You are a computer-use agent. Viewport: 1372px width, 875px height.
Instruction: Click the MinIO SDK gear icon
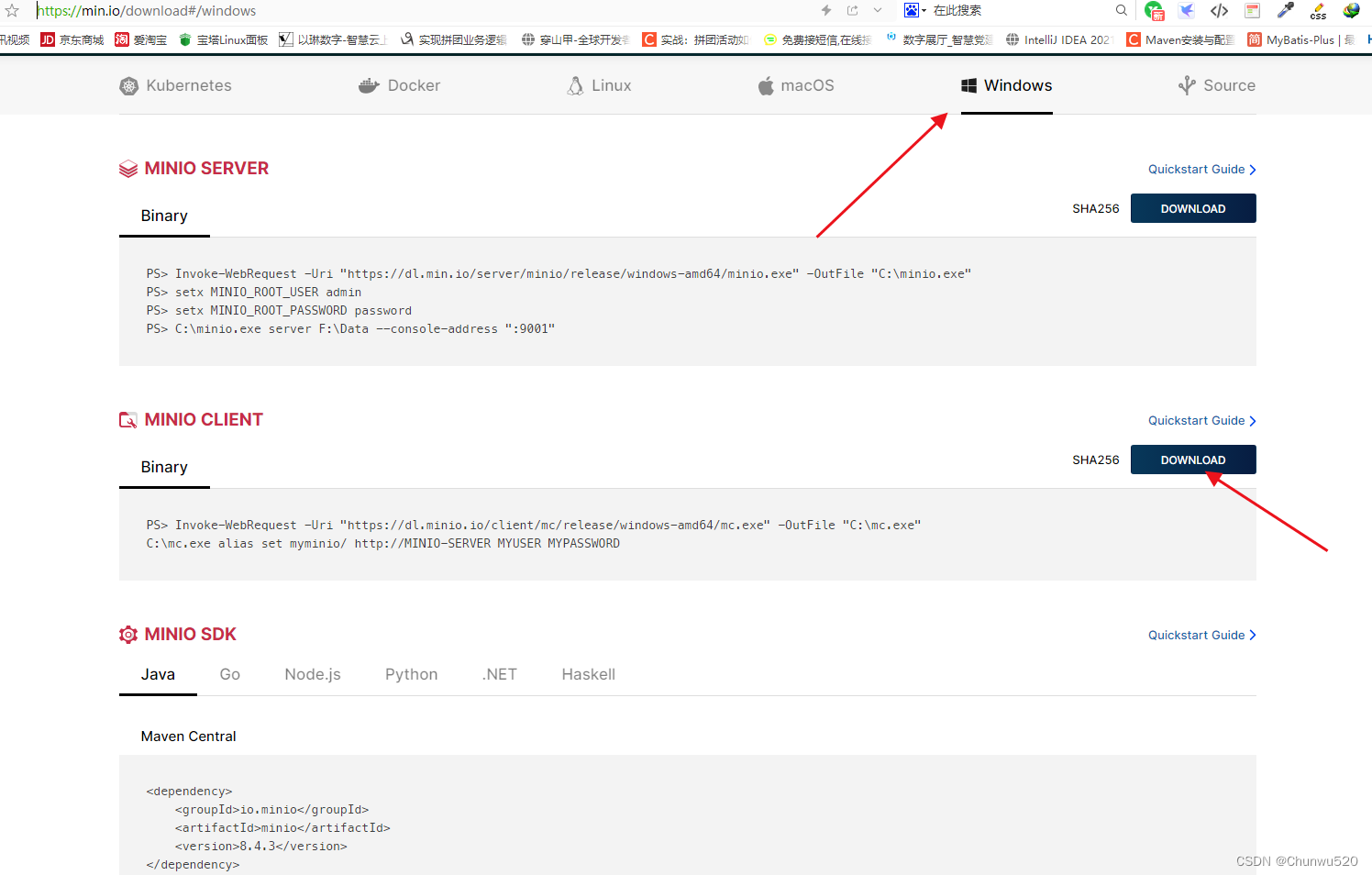[128, 635]
